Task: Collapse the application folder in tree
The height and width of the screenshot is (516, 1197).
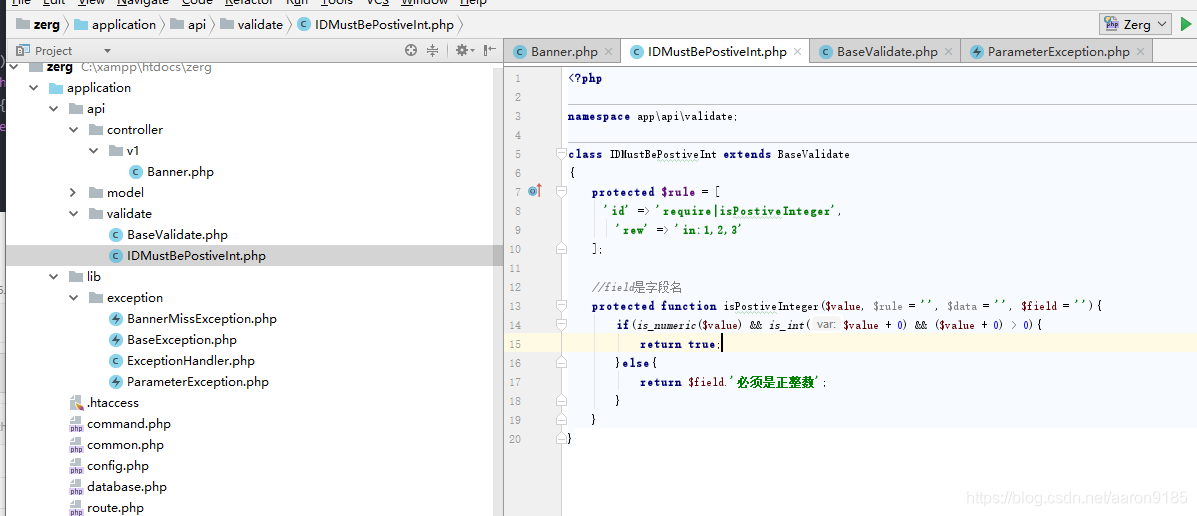Action: point(34,88)
